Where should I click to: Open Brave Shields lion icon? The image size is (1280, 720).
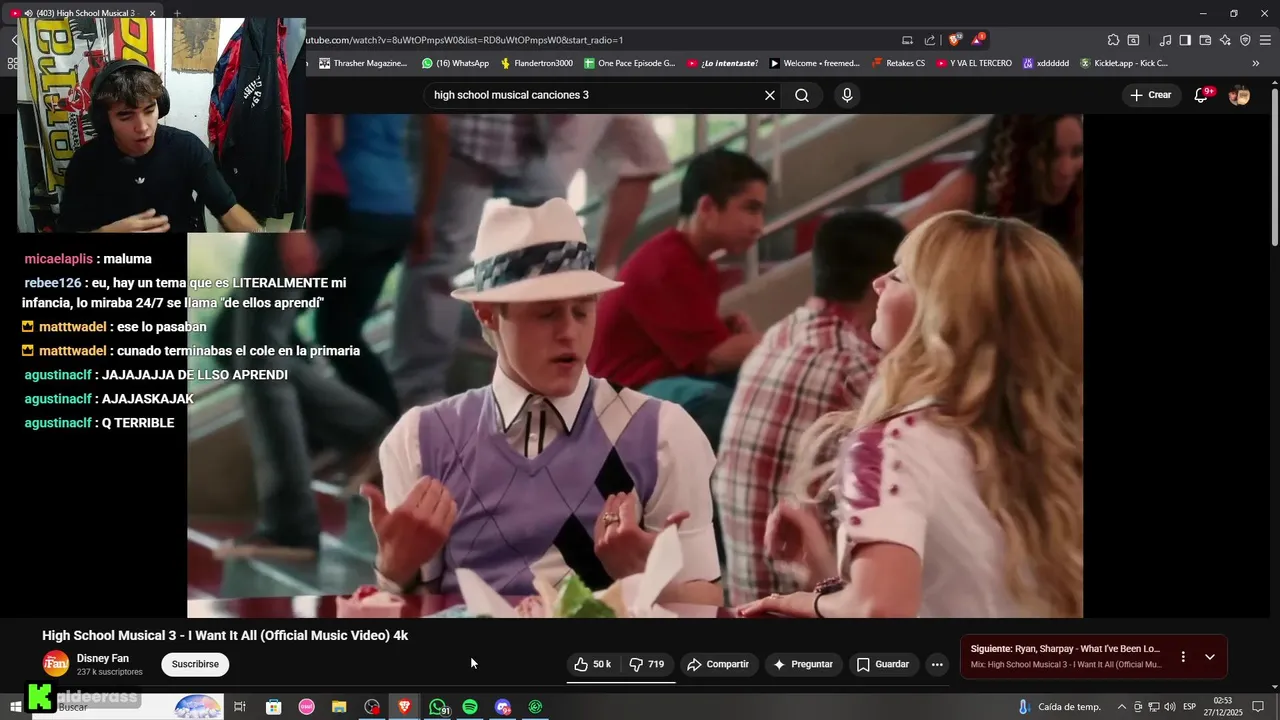tap(955, 40)
